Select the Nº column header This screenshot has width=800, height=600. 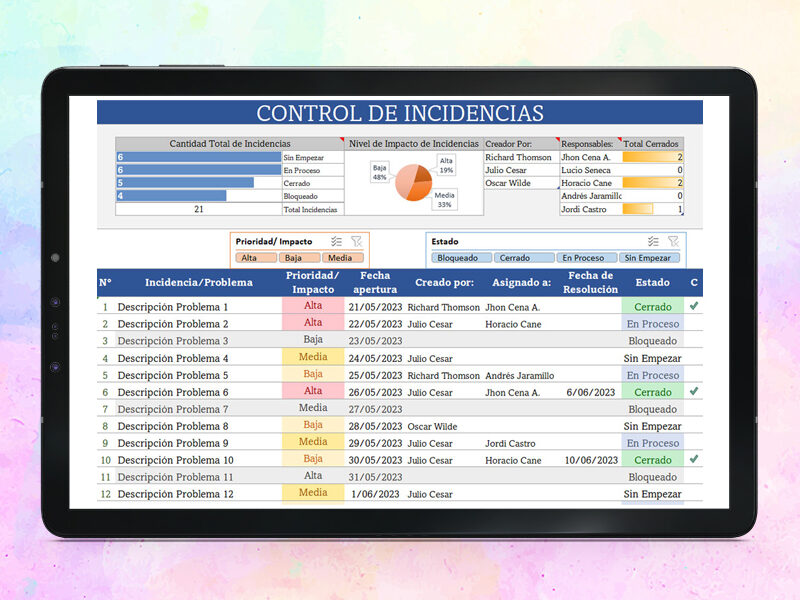pos(105,282)
